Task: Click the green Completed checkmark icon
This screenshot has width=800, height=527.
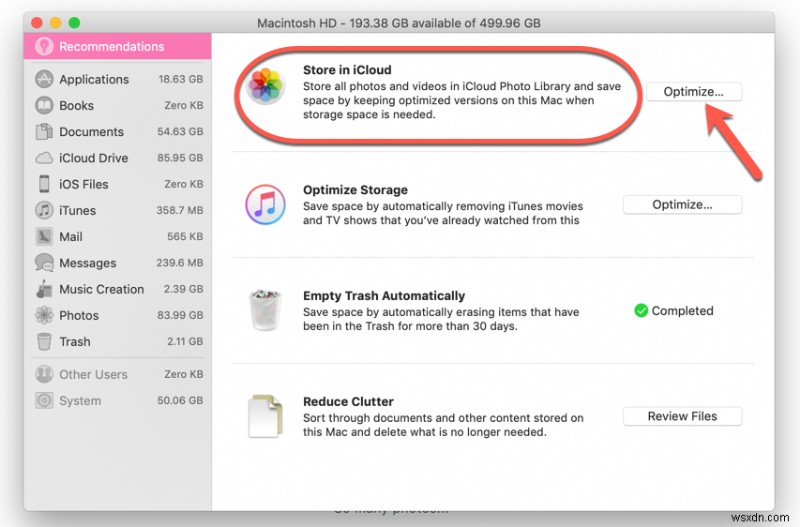Action: [641, 311]
